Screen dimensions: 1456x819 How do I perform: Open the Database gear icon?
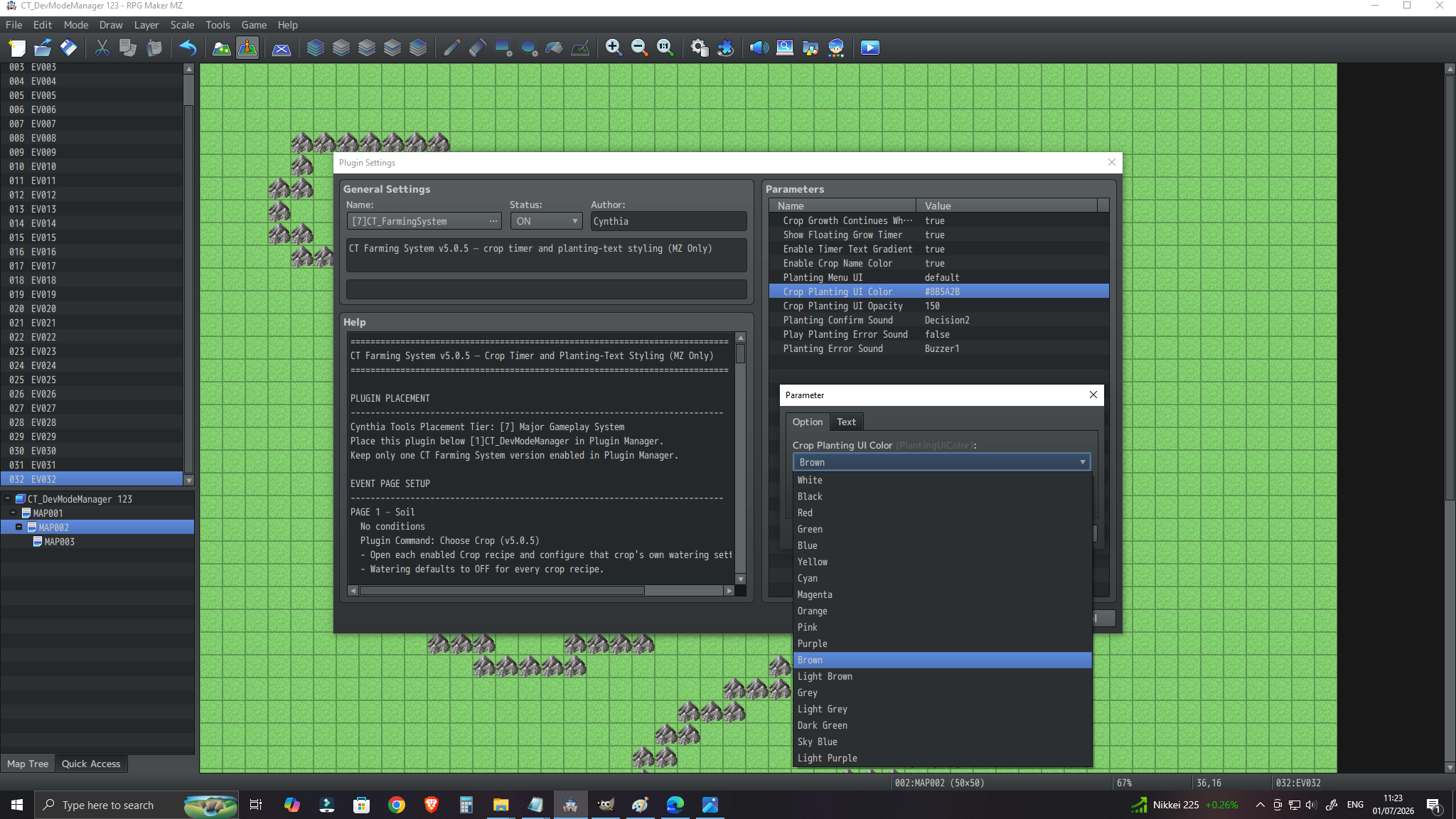[x=700, y=48]
